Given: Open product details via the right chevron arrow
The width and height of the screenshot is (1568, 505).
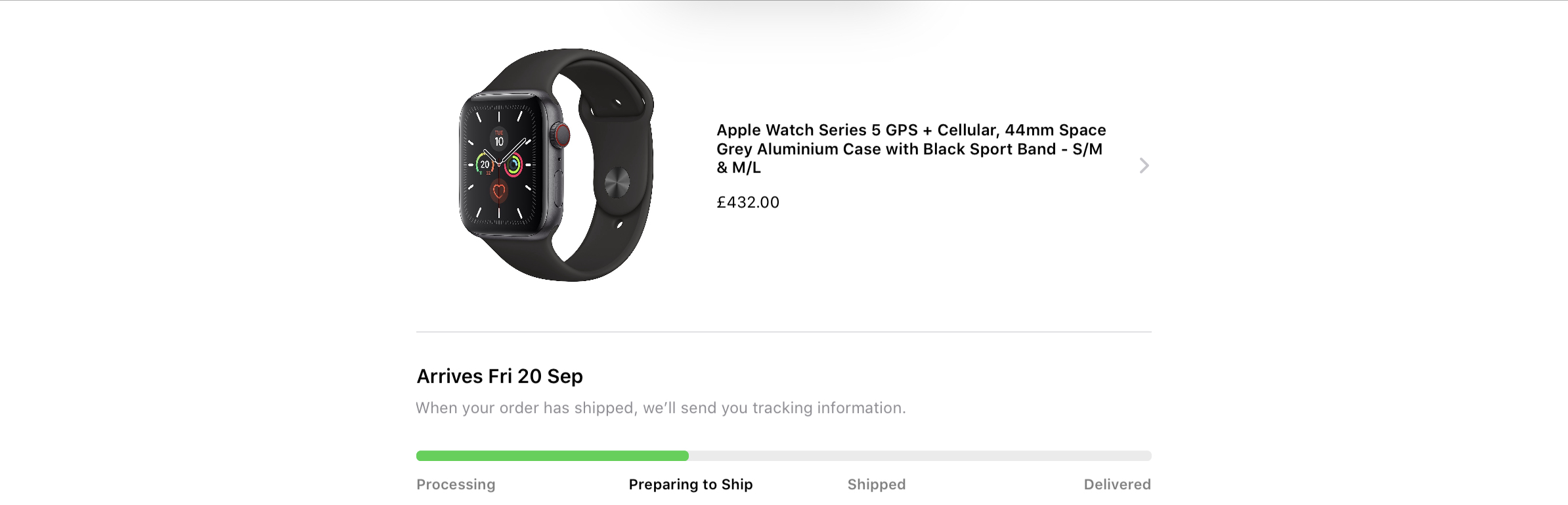Looking at the screenshot, I should pyautogui.click(x=1144, y=165).
